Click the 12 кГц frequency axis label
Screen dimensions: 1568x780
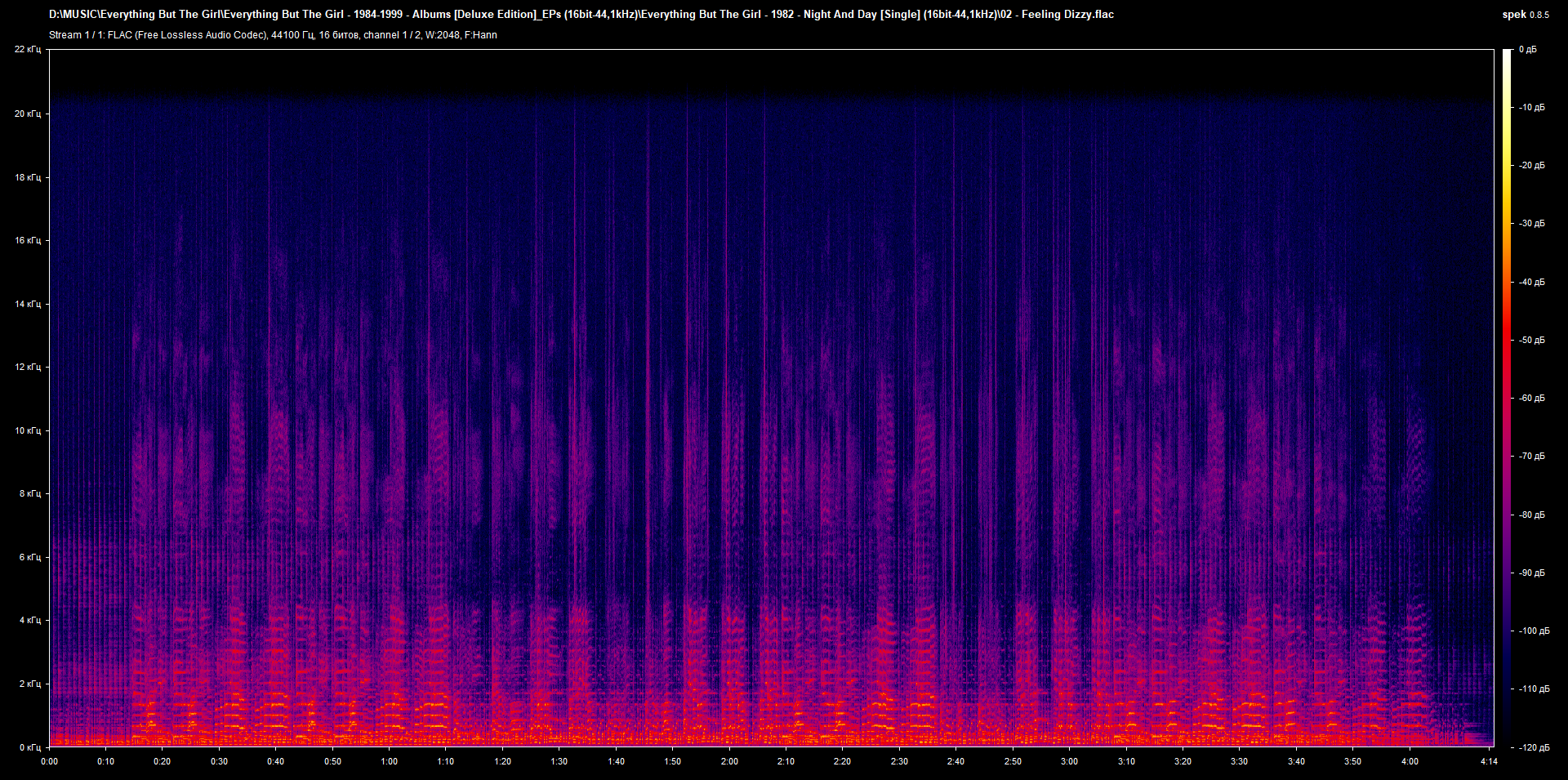[x=28, y=367]
